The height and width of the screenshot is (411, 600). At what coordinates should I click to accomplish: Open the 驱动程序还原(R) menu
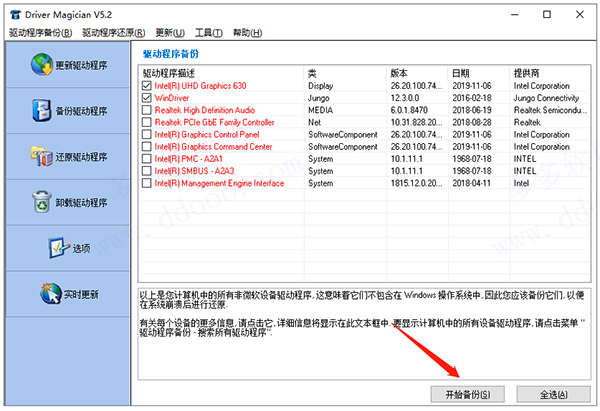pos(114,33)
